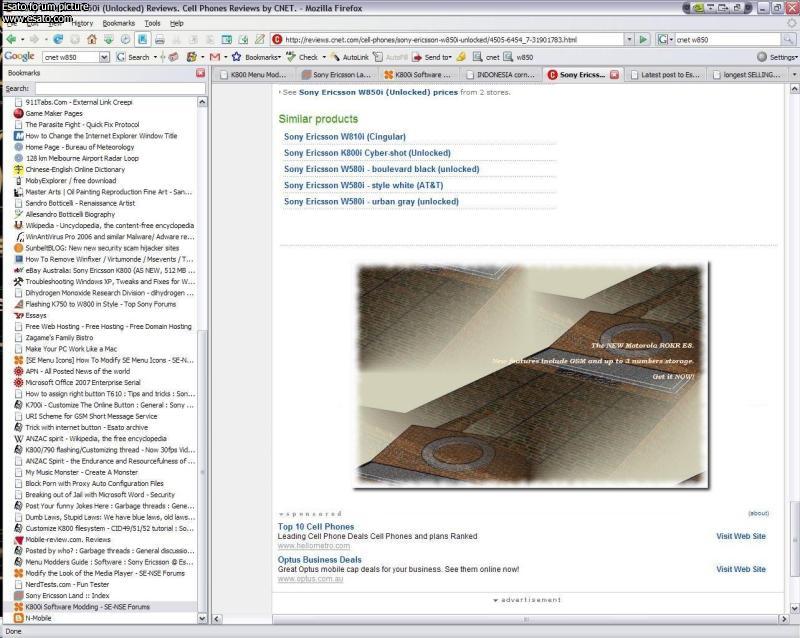This screenshot has height=638, width=800.
Task: Click the Firefox search bar text field
Action: [728, 39]
